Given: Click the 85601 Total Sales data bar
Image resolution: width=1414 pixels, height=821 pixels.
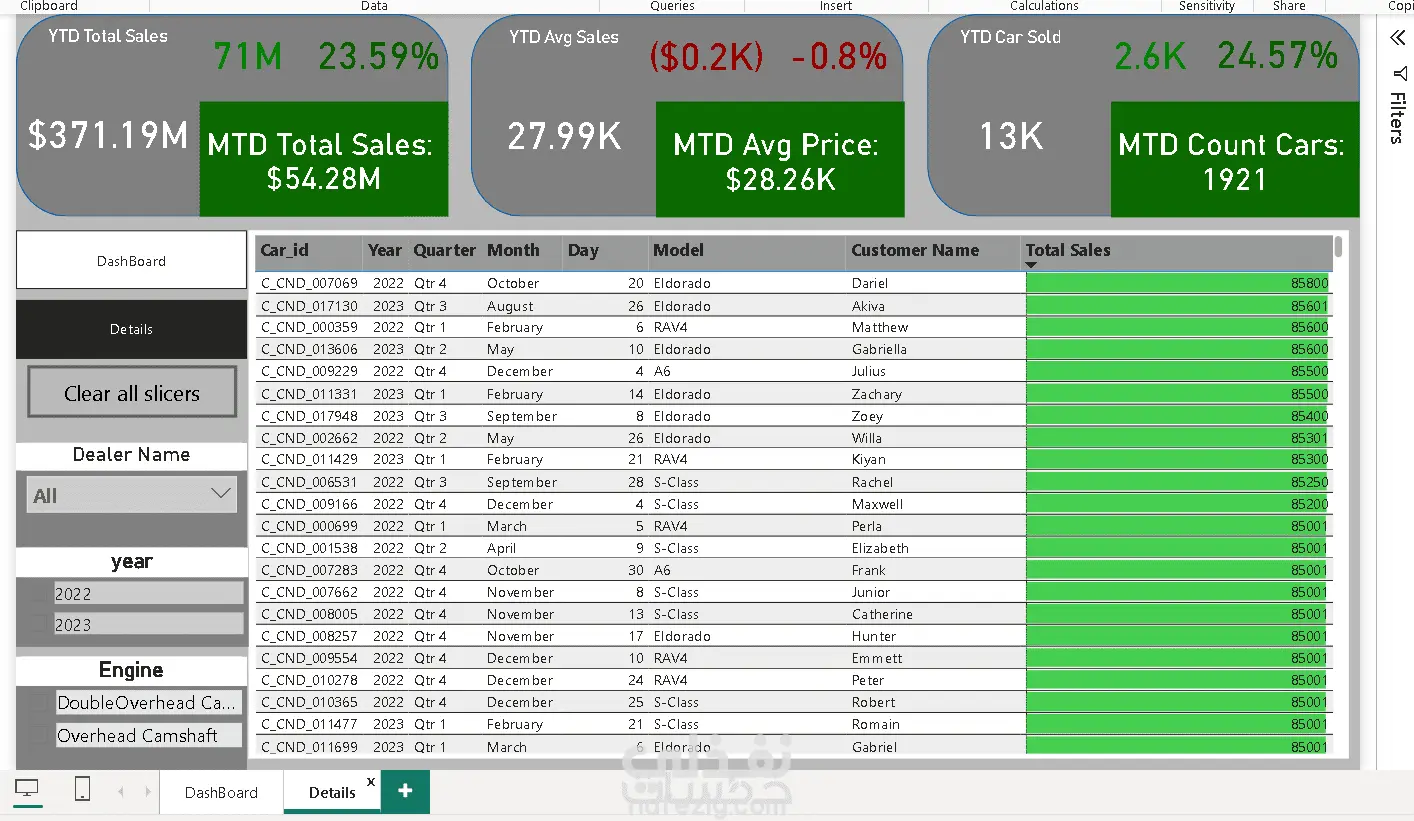Looking at the screenshot, I should coord(1178,306).
